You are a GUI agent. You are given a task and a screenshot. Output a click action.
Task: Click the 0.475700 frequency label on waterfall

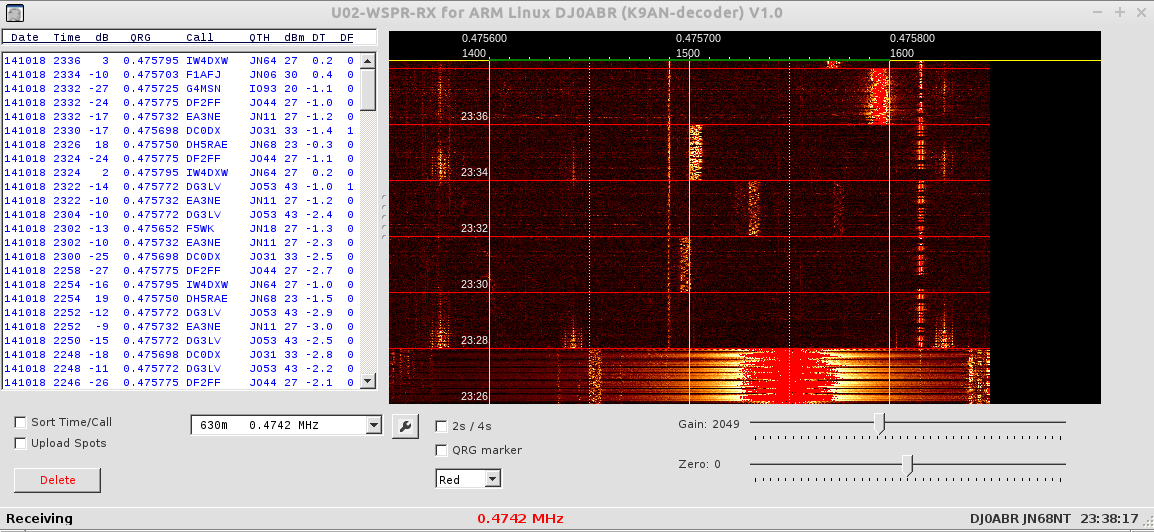point(699,38)
